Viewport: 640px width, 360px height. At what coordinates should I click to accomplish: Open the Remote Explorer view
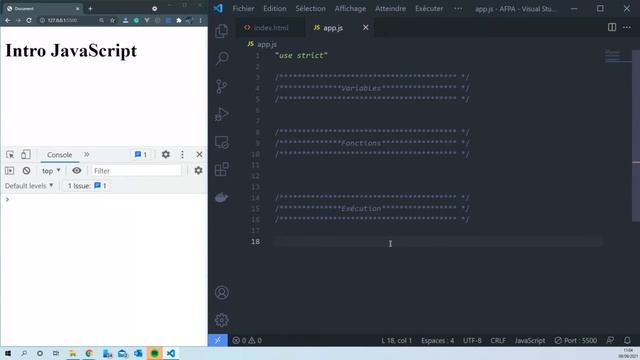coord(222,142)
